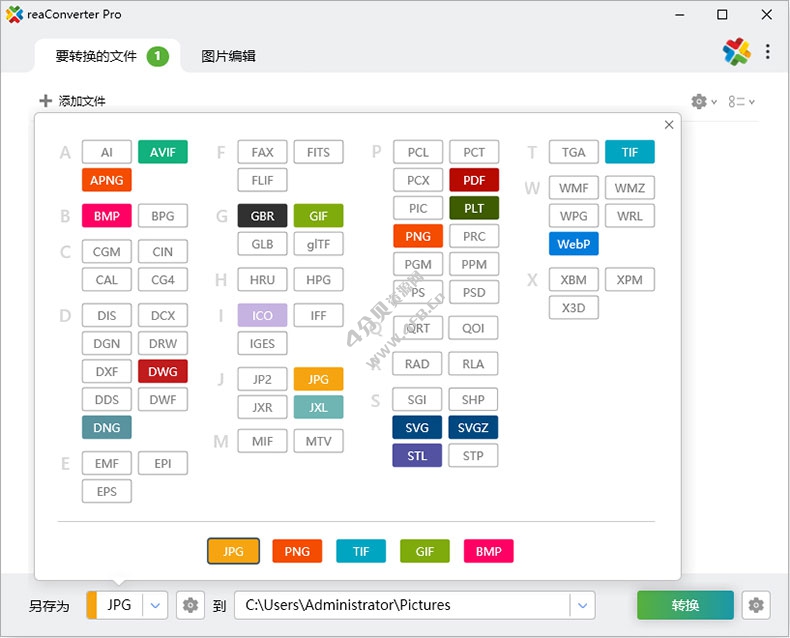Expand the output folder path dropdown

pos(582,605)
